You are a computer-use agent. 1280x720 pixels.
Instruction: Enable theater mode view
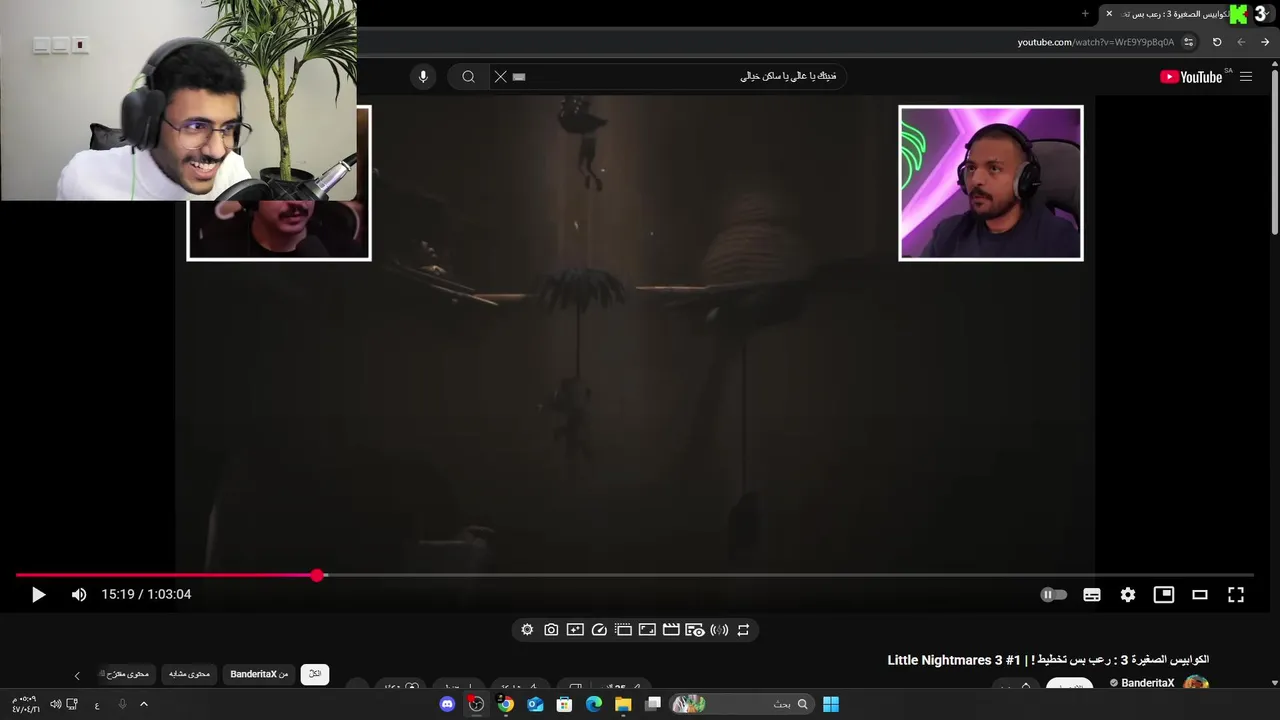pos(1200,594)
